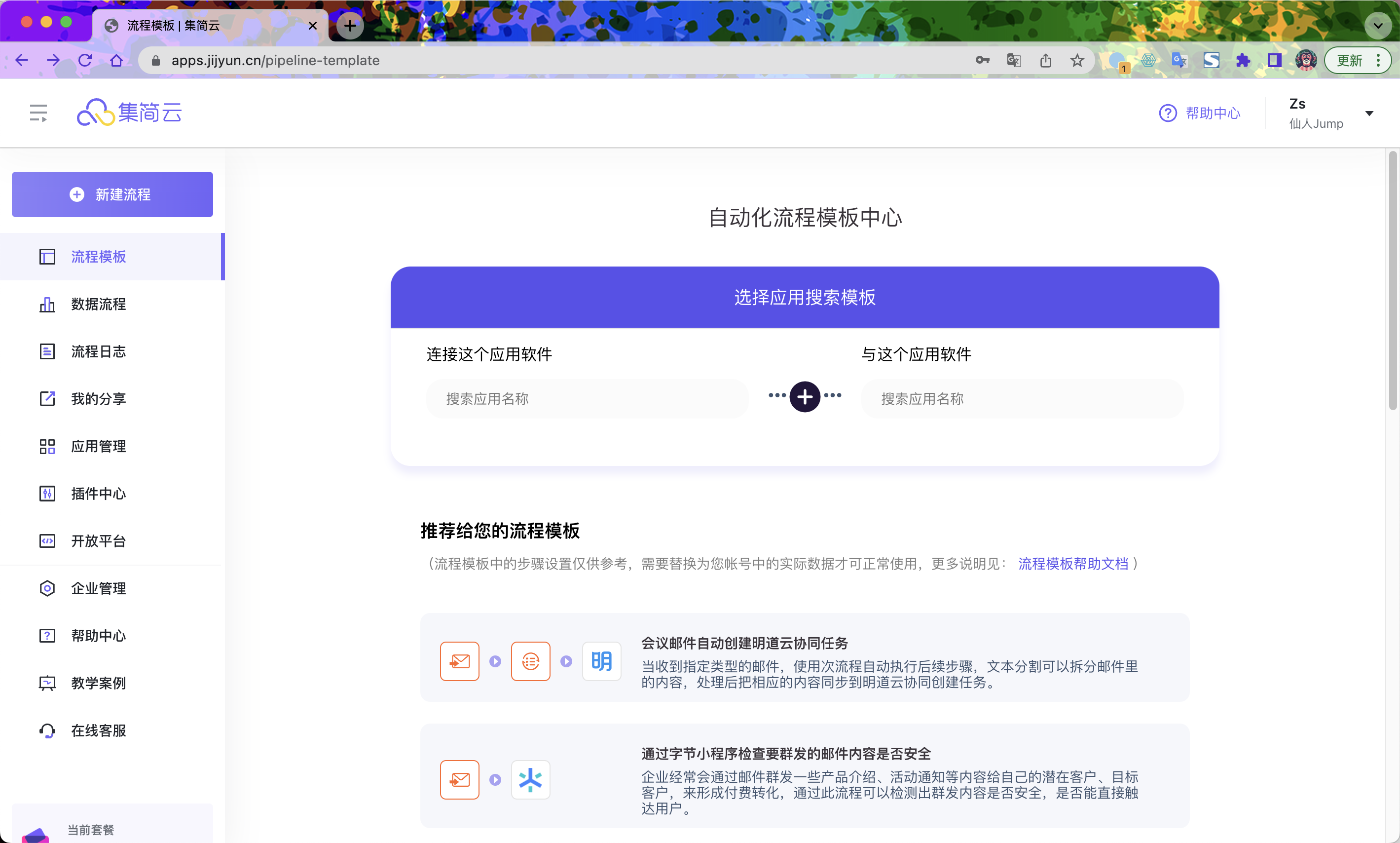1400x843 pixels.
Task: Open the 流程模板帮助文档 link
Action: click(x=1072, y=564)
